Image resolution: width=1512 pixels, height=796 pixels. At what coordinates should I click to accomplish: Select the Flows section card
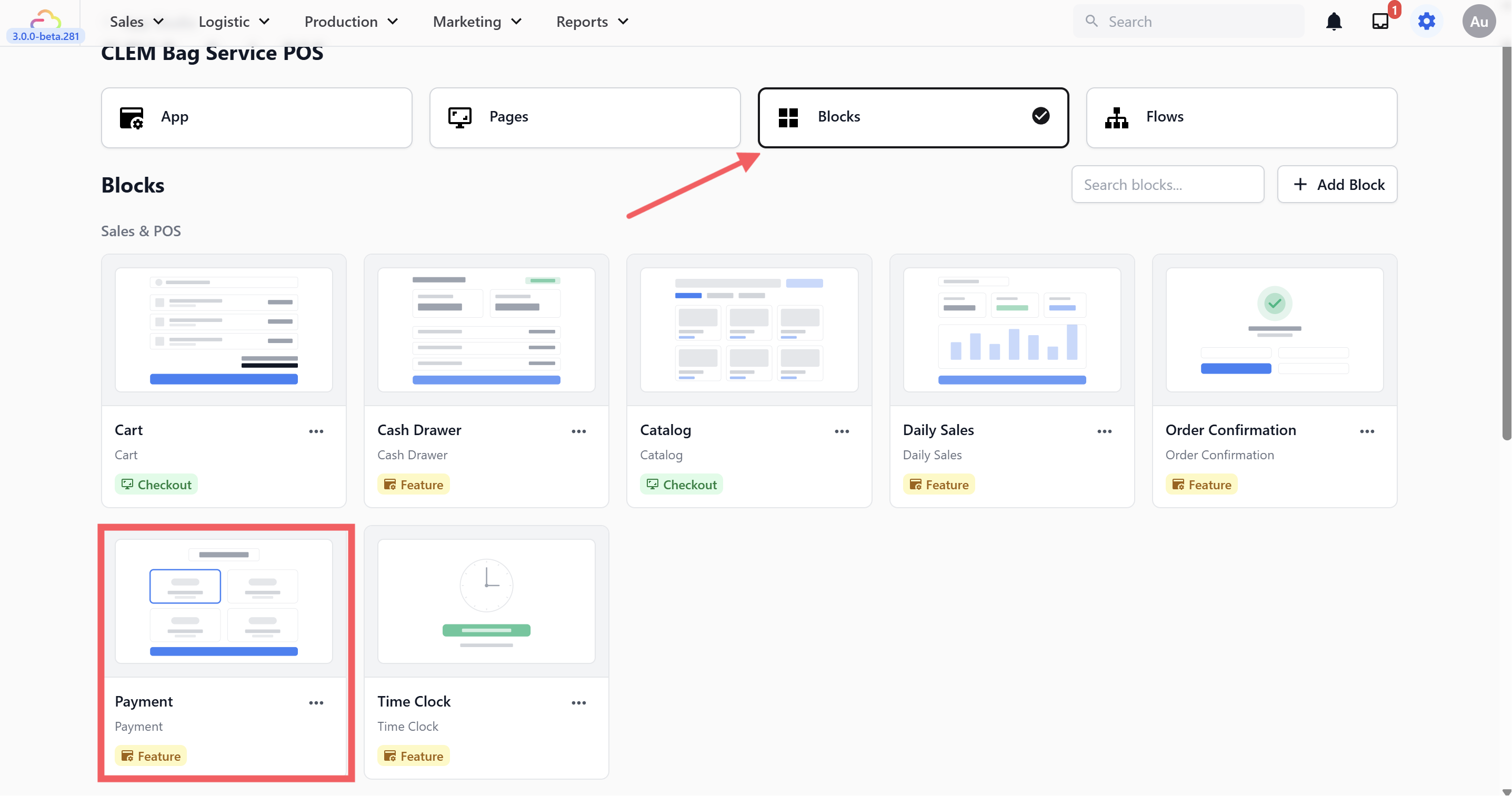click(1241, 117)
